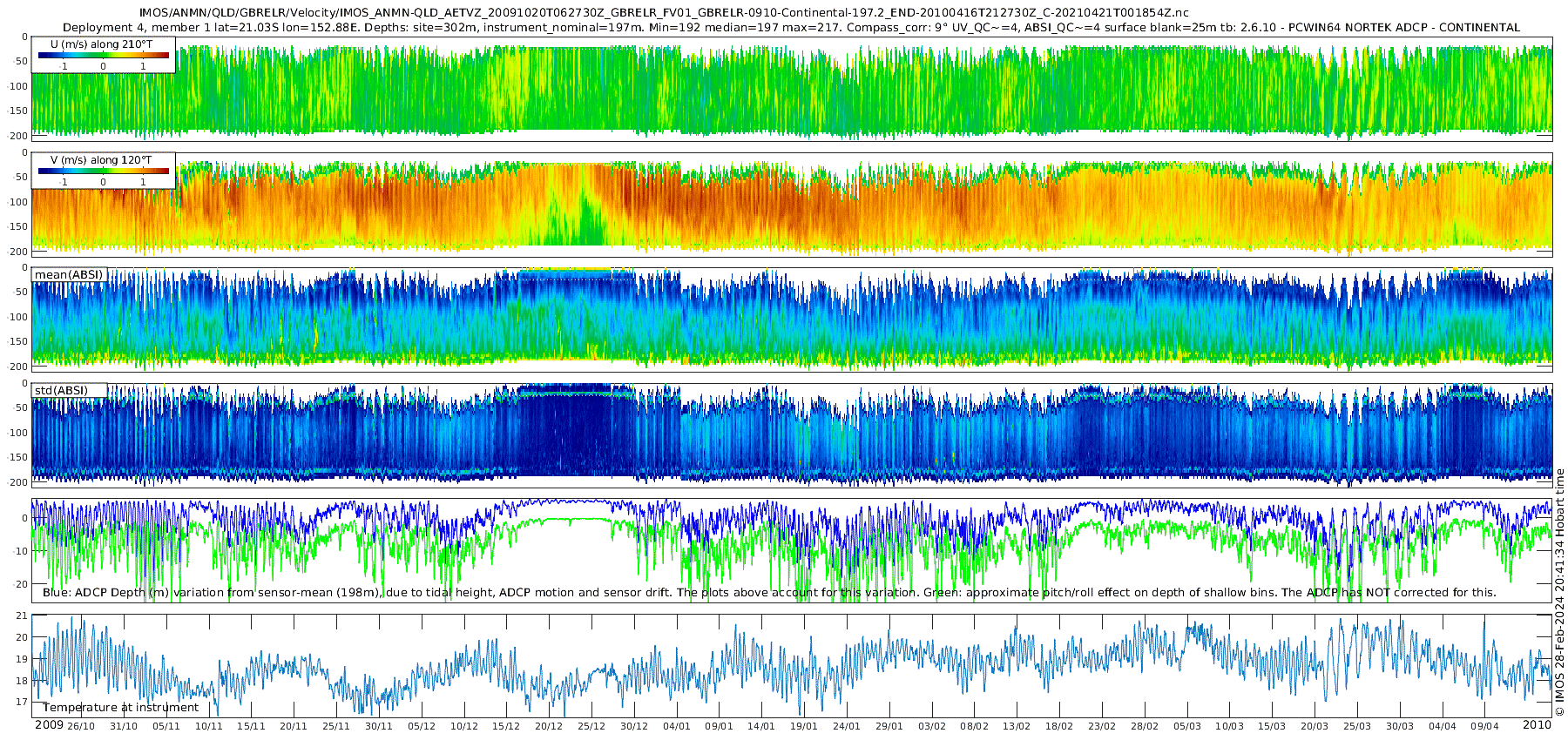Click the V (m/s) along 120°T colorbar
1568x740 pixels.
click(x=104, y=171)
